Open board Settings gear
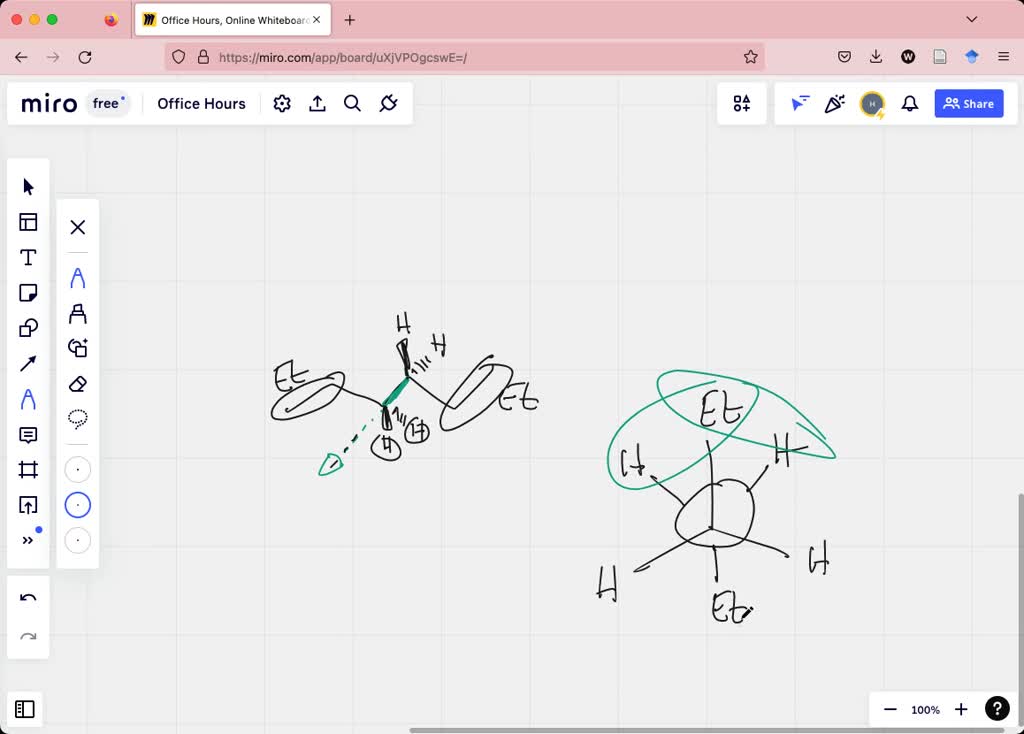Screen dimensions: 1024x734 [281, 103]
